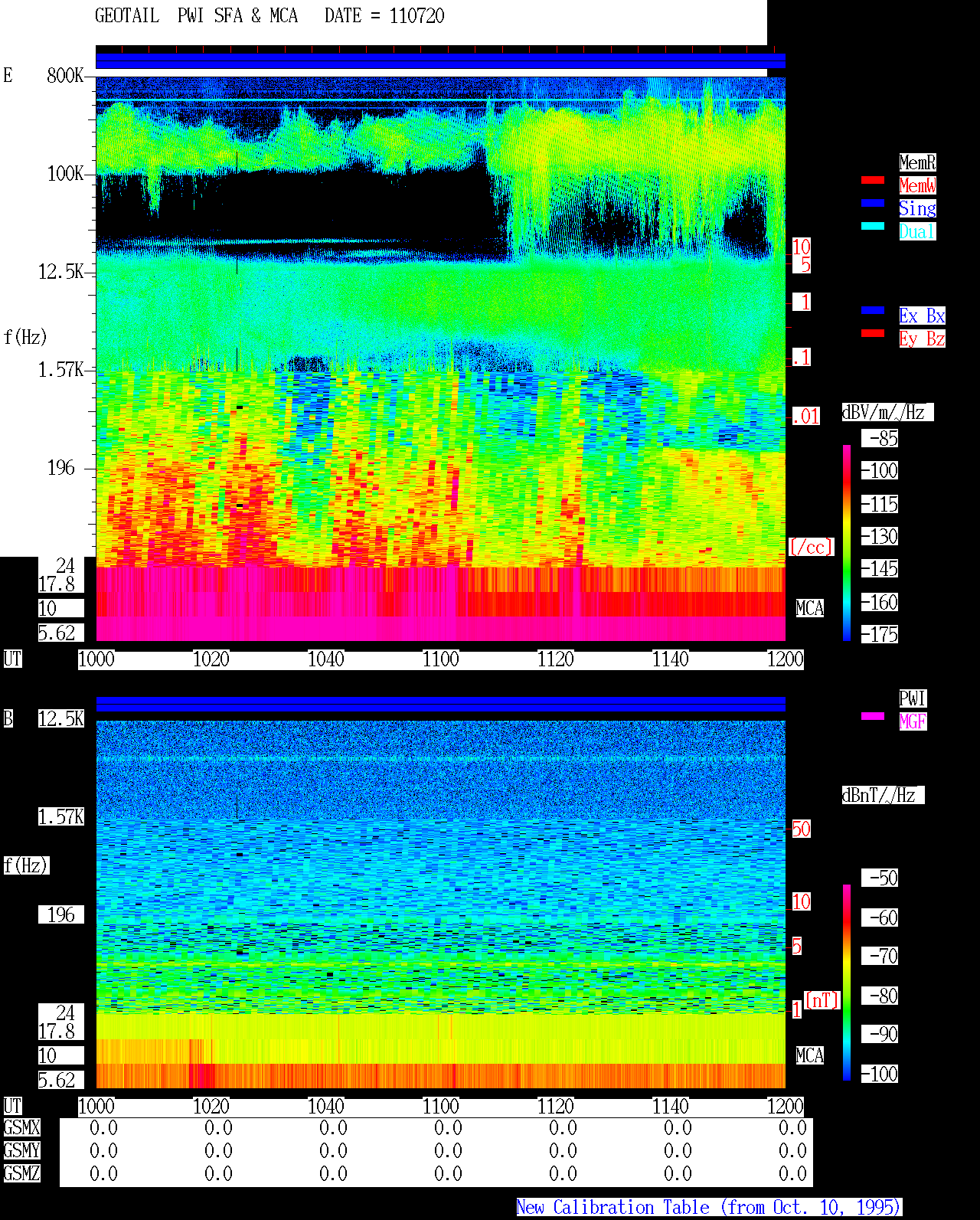Click the dBV/m/√Hz vertical color bar
Viewport: 980px width, 1220px height.
click(847, 542)
